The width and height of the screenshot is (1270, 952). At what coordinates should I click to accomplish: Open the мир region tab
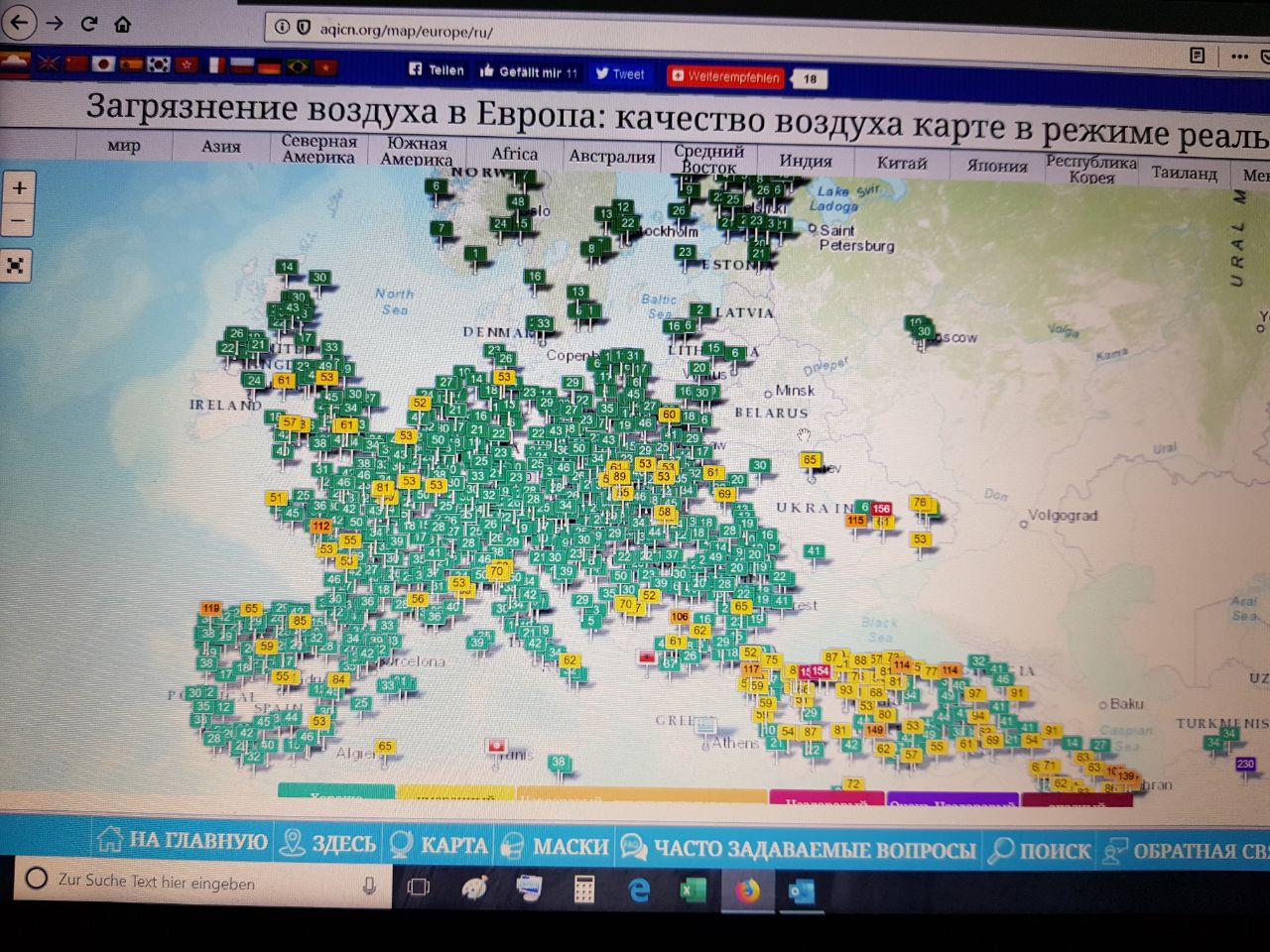pos(124,145)
